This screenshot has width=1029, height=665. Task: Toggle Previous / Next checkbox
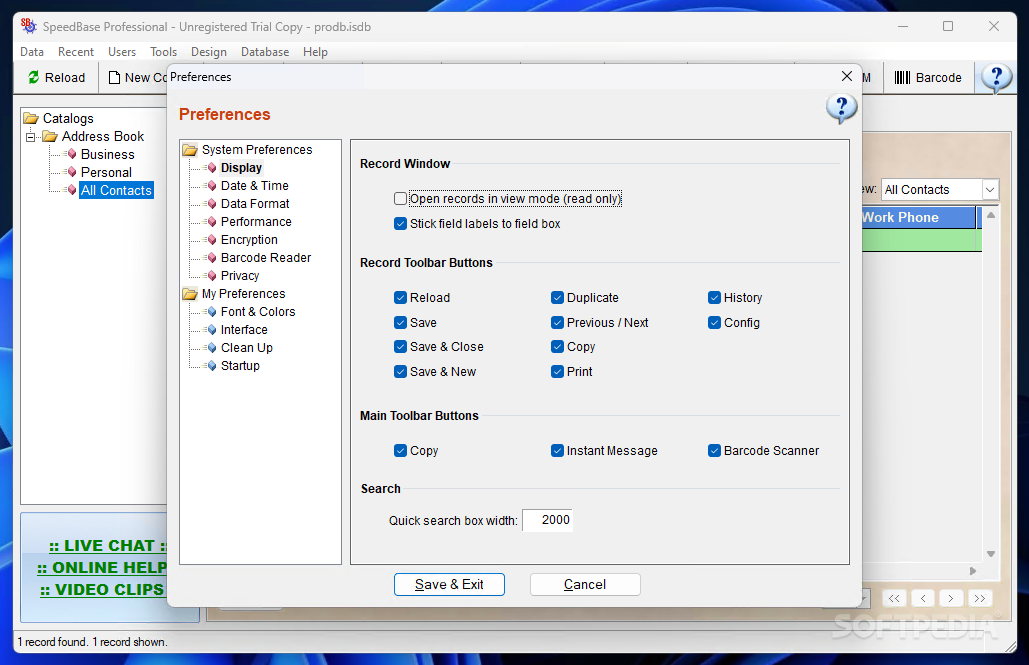(x=557, y=322)
